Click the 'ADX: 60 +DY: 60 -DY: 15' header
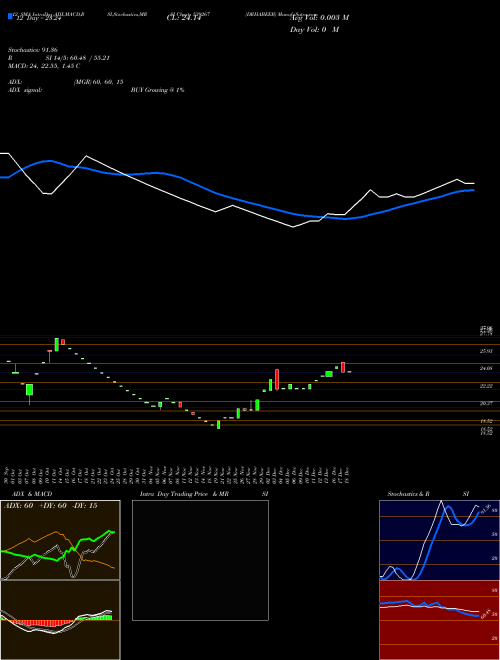This screenshot has height=660, width=500. coord(51,506)
